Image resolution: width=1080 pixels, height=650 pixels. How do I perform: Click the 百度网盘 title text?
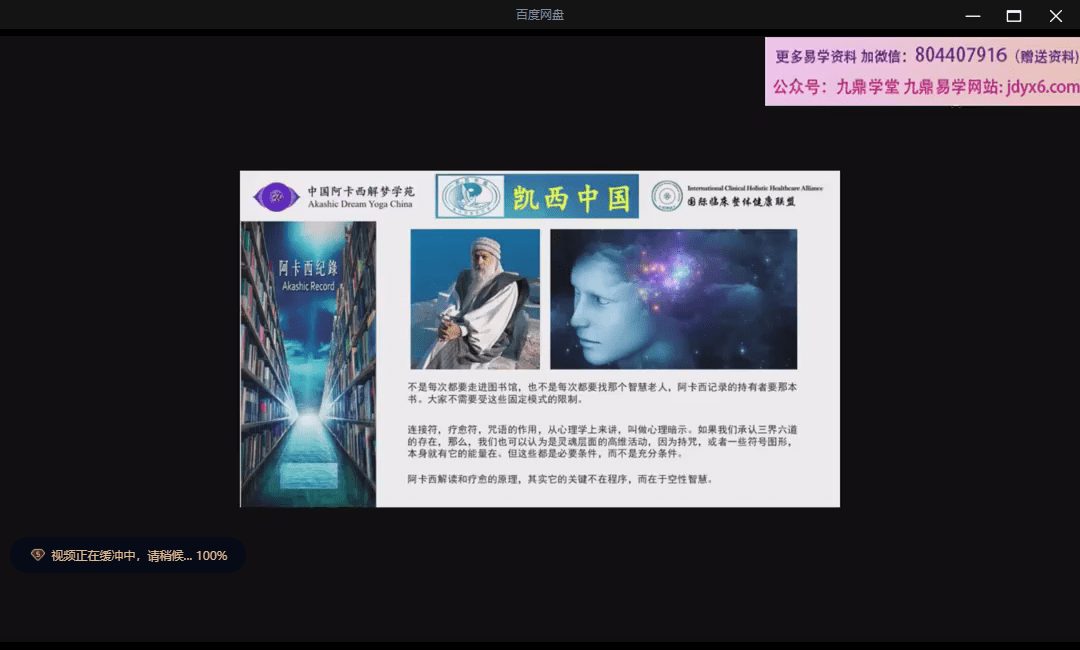click(540, 15)
